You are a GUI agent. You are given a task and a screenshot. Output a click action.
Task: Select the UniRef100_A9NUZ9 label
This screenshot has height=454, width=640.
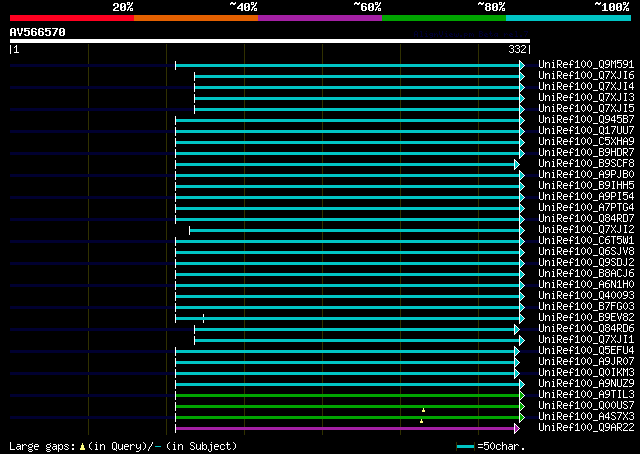tap(586, 383)
